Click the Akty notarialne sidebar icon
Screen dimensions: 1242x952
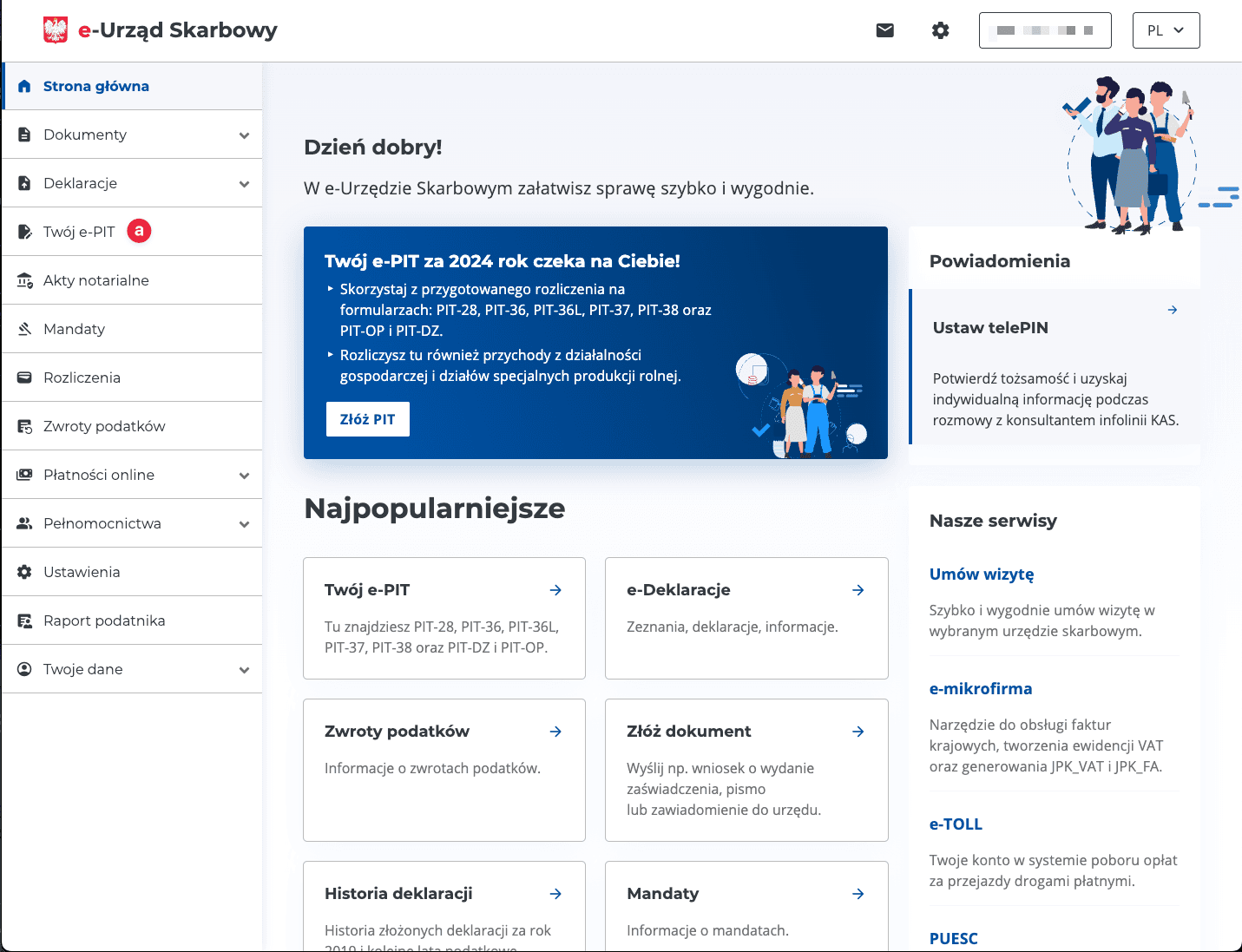point(25,280)
